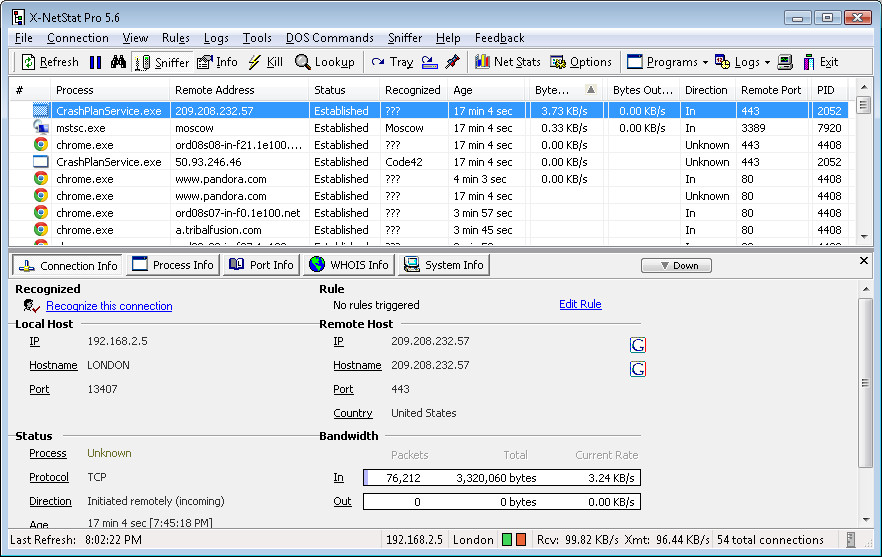Open the Connection menu
The height and width of the screenshot is (557, 882).
78,38
